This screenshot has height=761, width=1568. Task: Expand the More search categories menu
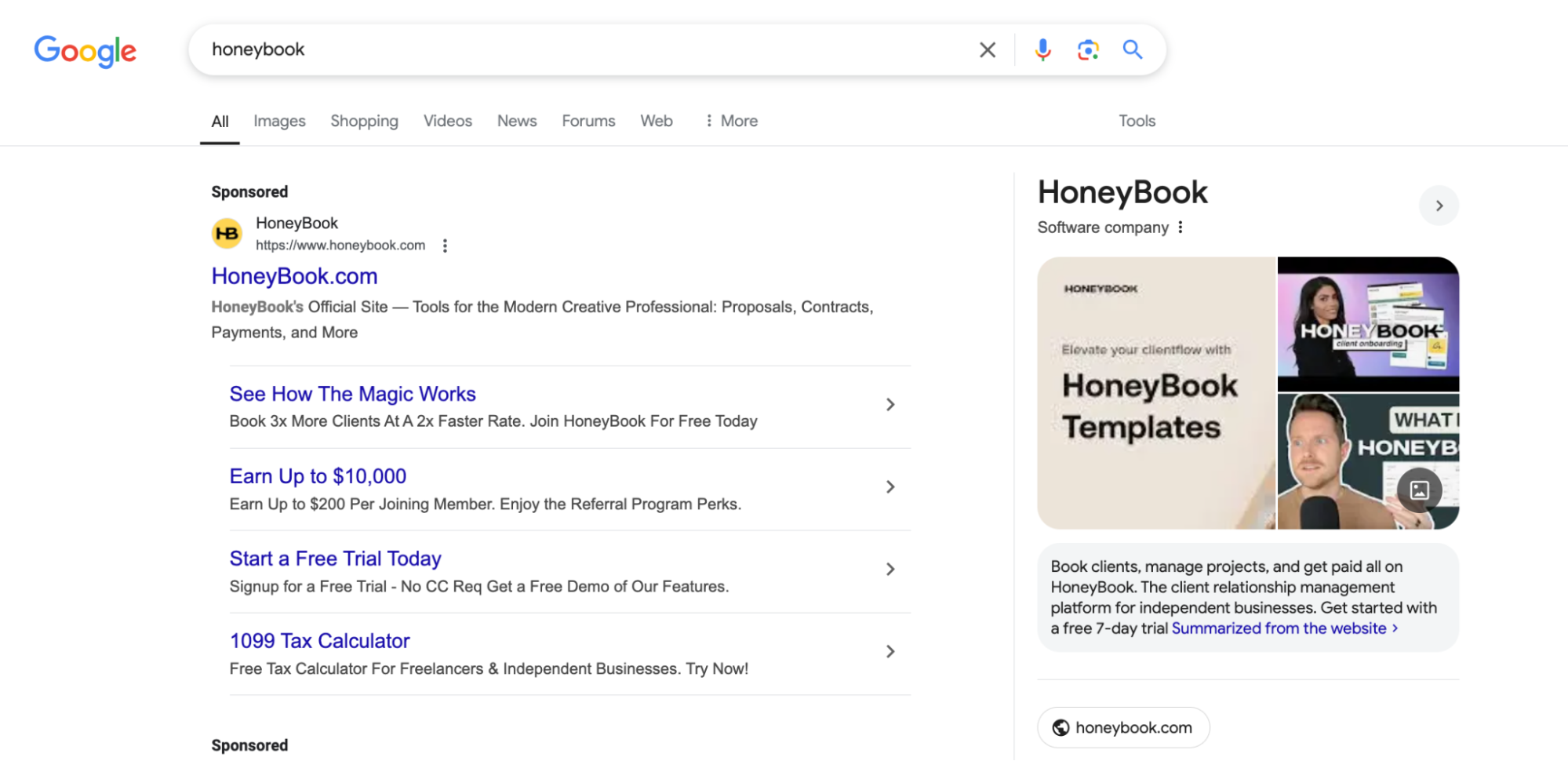[x=730, y=121]
